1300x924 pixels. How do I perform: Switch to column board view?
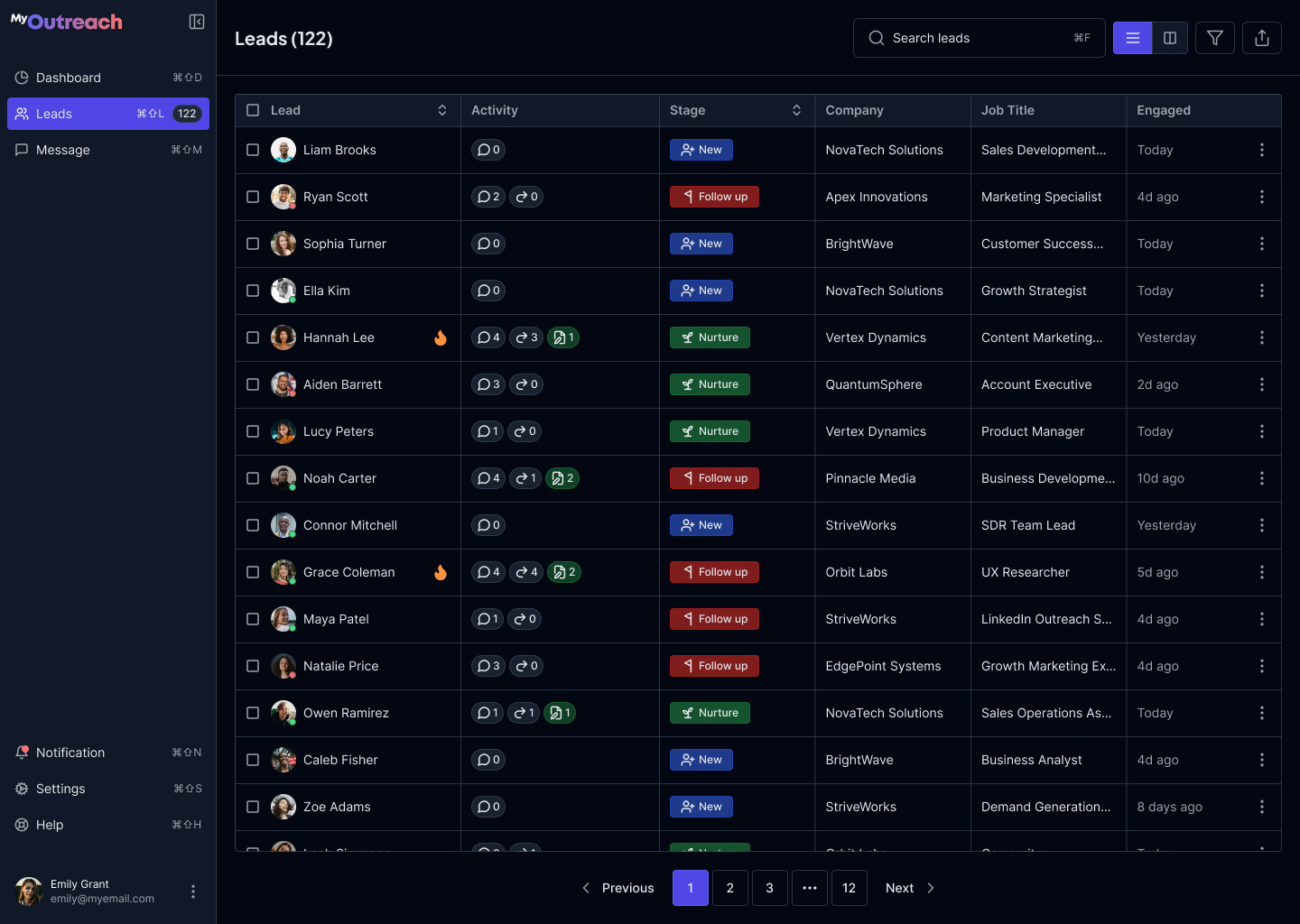click(1170, 38)
